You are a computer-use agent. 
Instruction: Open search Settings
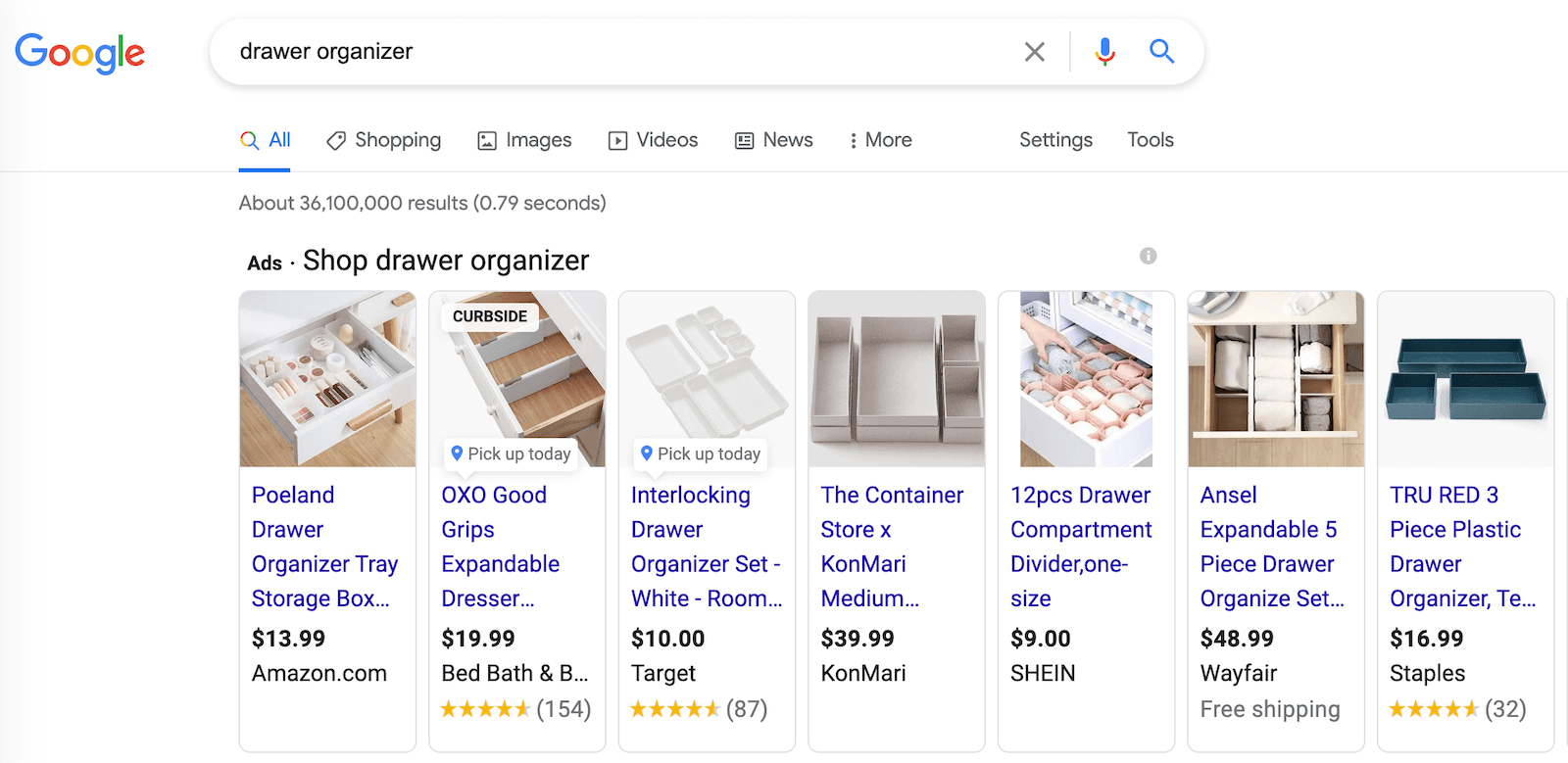pos(1055,140)
